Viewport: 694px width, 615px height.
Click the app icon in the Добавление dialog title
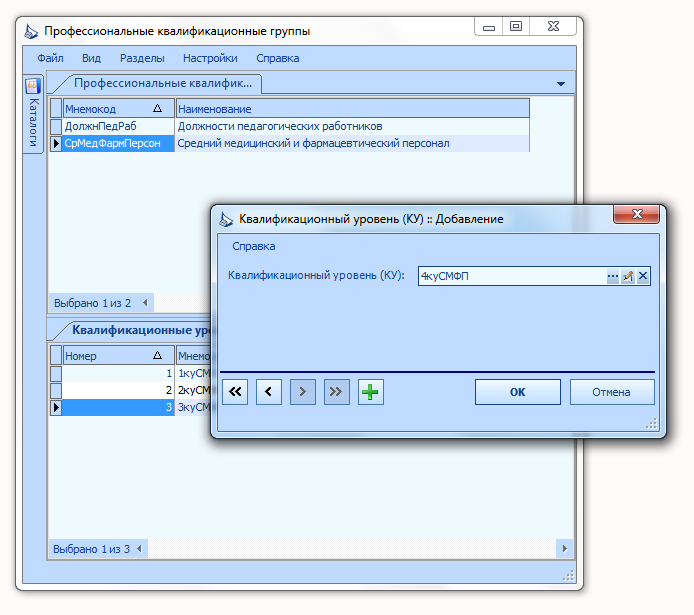(x=226, y=219)
